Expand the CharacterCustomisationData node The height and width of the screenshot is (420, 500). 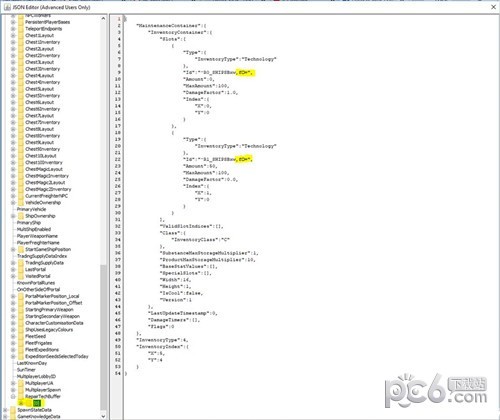13,323
